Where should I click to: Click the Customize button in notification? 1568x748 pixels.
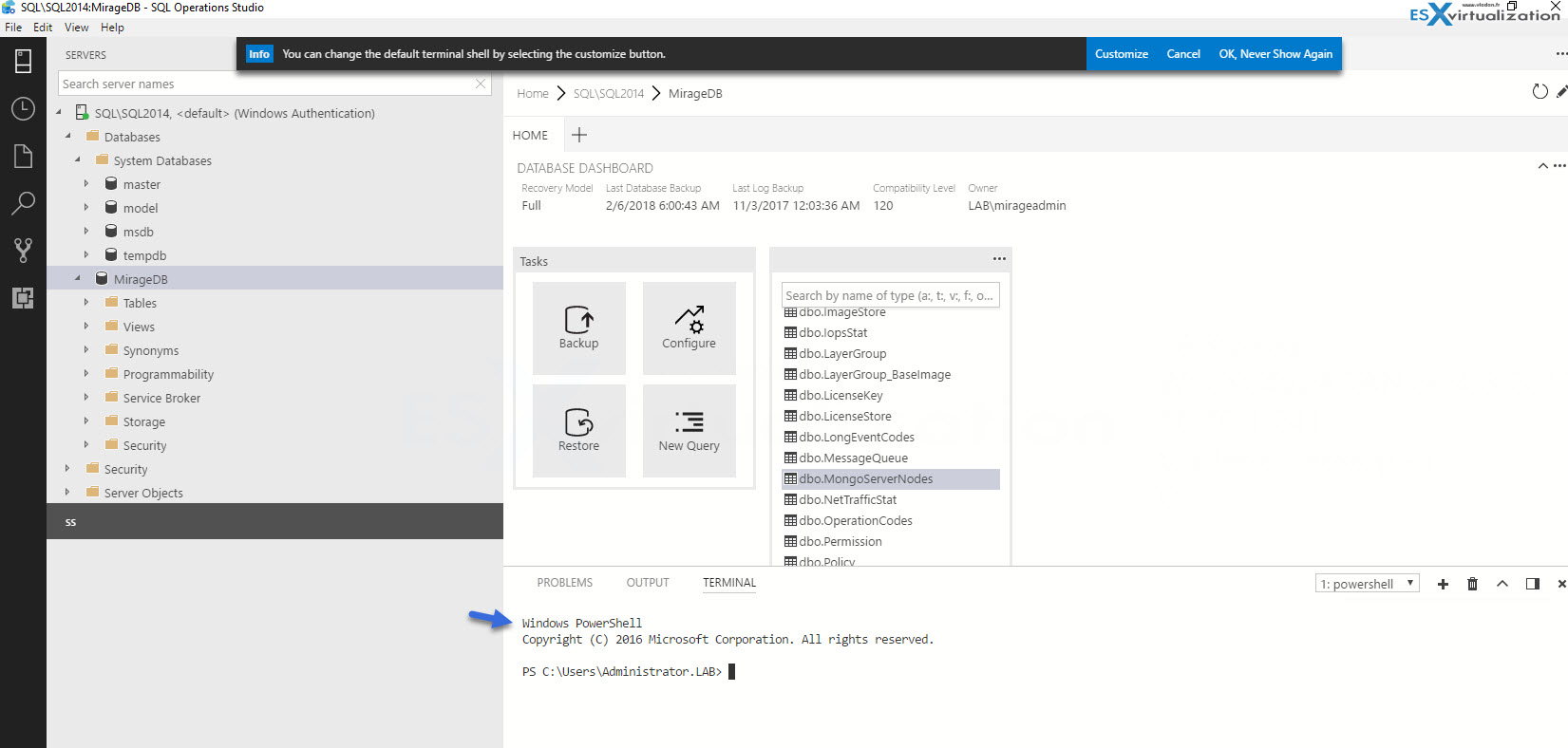pyautogui.click(x=1122, y=54)
